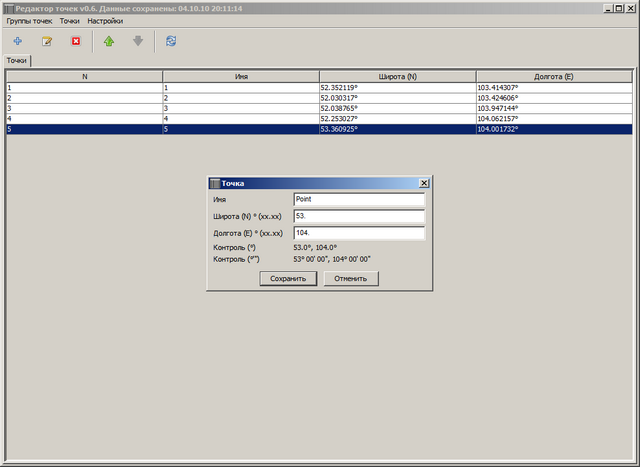The height and width of the screenshot is (467, 640).
Task: Open the Группы точек menu
Action: click(x=30, y=20)
